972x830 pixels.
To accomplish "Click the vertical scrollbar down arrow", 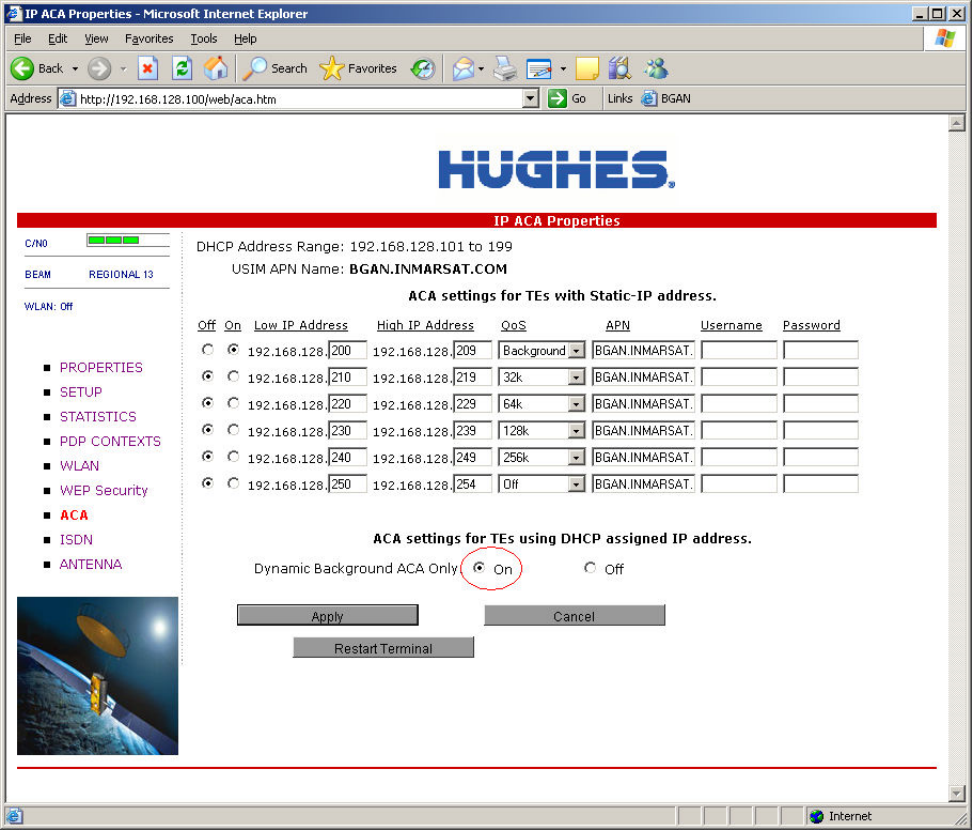I will point(957,793).
